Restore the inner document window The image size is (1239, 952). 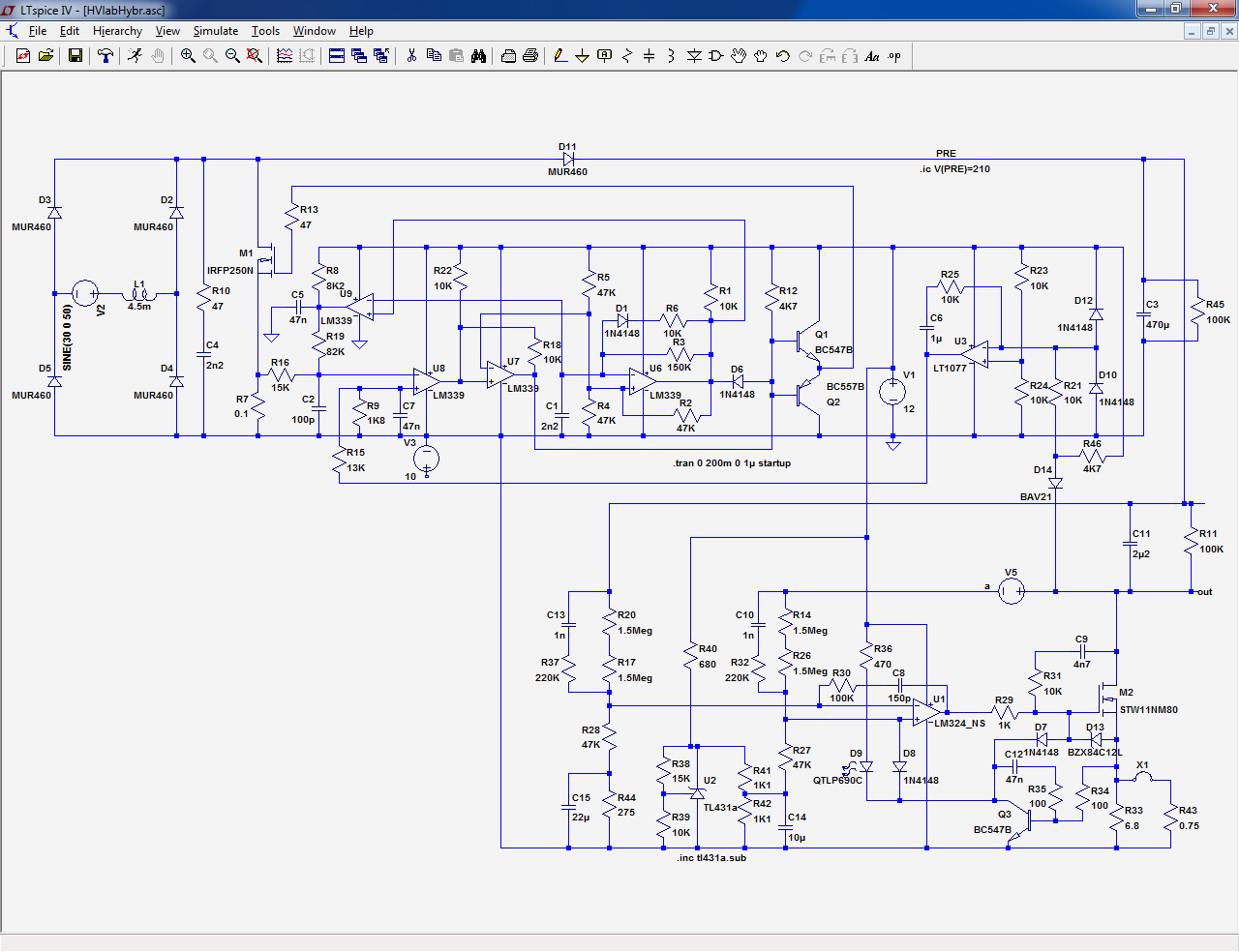pos(1210,31)
